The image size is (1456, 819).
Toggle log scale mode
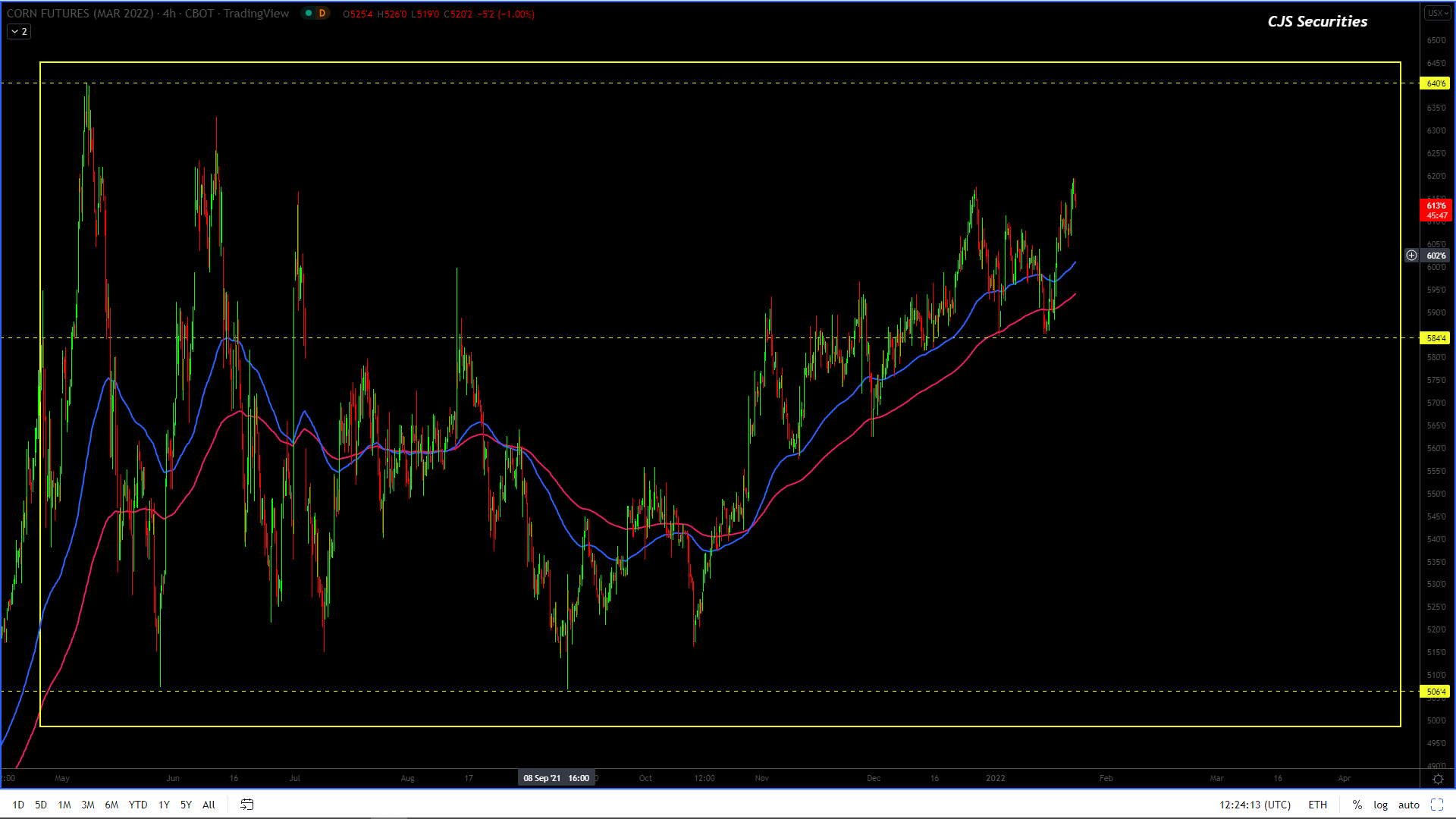(x=1380, y=805)
